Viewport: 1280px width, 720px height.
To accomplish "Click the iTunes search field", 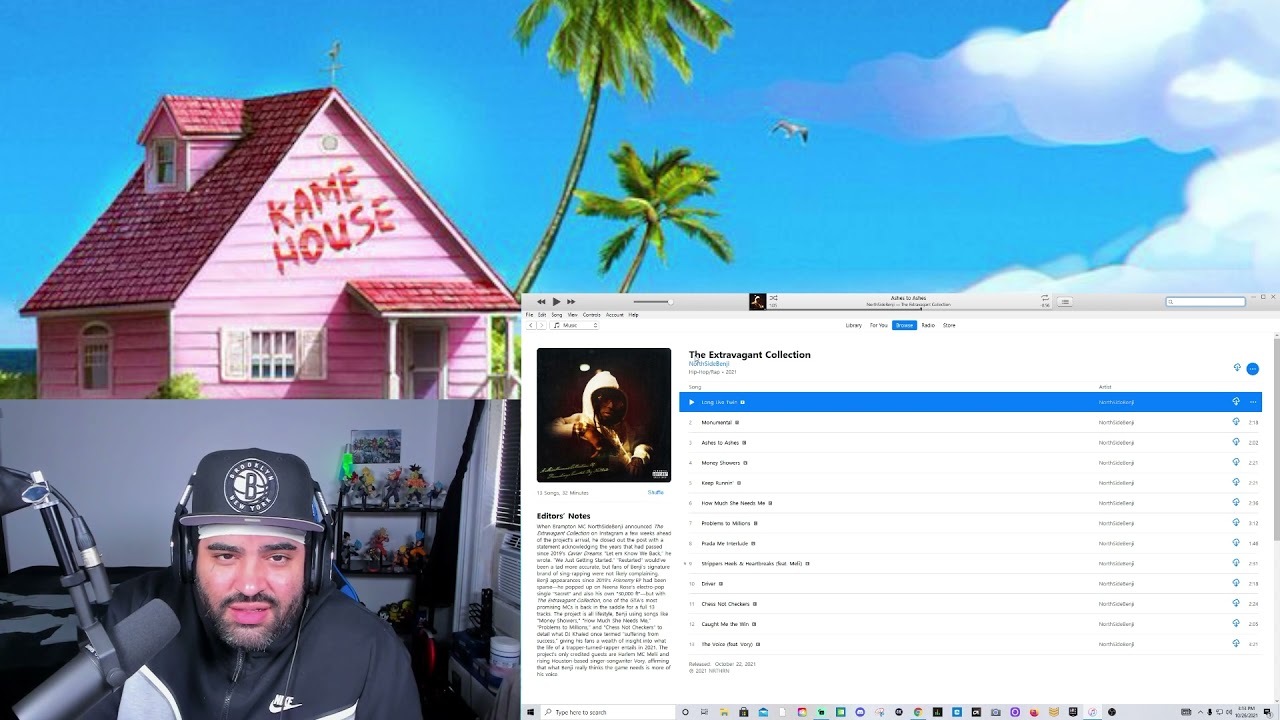I will [1206, 301].
